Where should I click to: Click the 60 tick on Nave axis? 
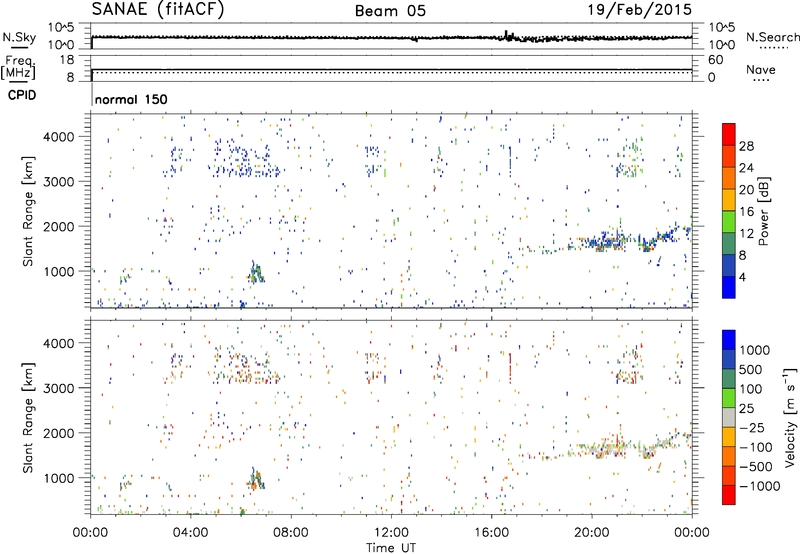715,60
